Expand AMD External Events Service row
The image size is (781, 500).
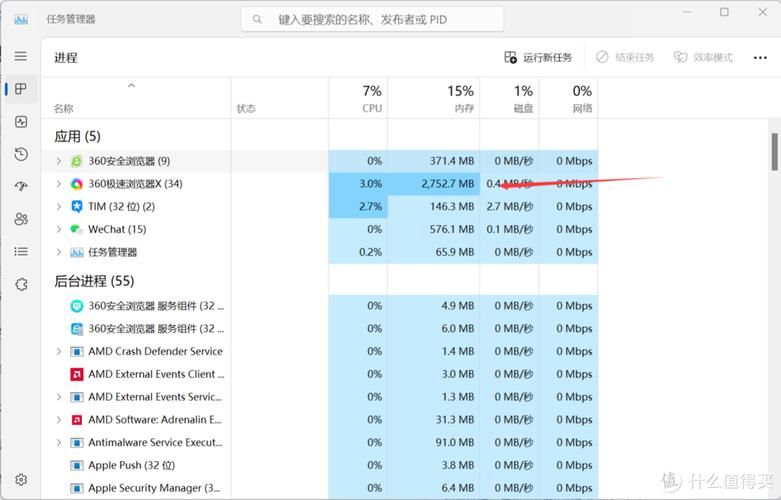pyautogui.click(x=59, y=397)
